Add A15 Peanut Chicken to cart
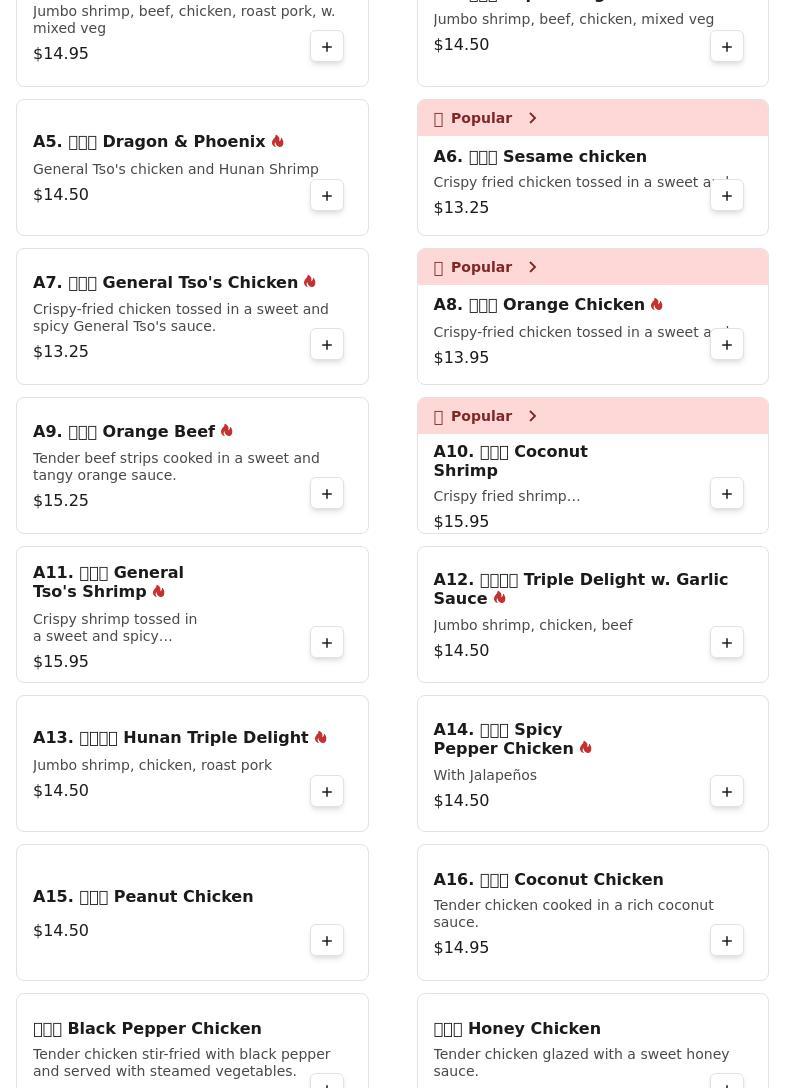The width and height of the screenshot is (785, 1088). 327,941
